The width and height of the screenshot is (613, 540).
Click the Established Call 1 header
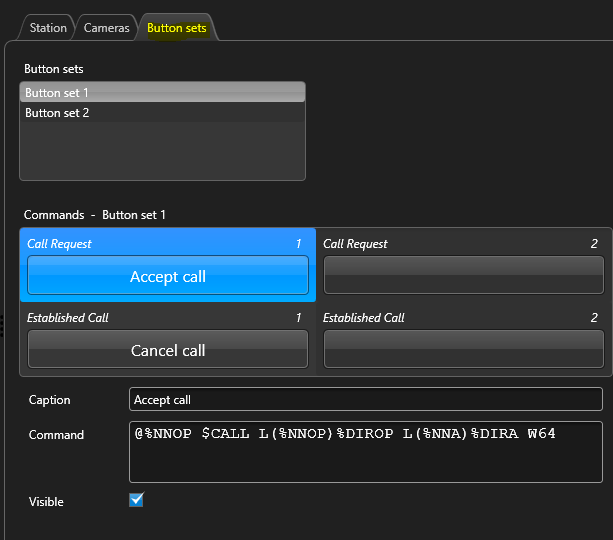point(68,318)
